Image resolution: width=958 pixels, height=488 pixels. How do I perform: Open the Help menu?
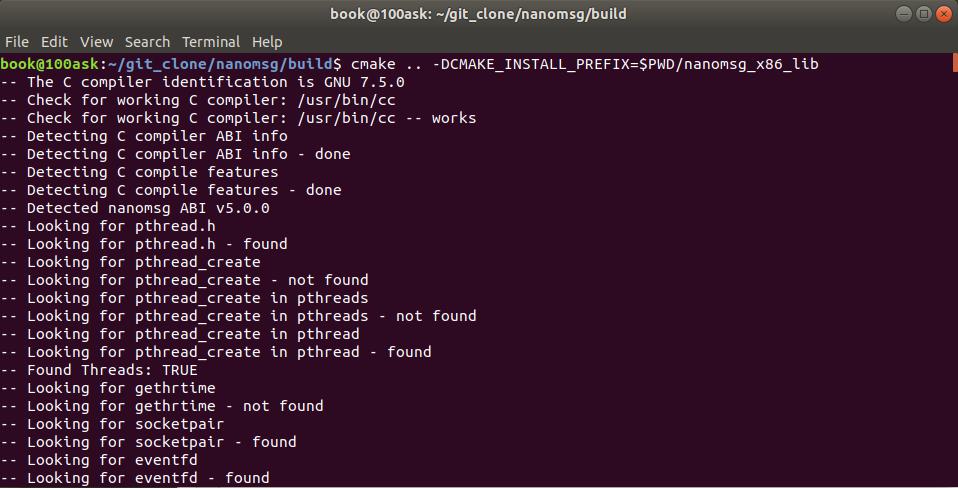(267, 42)
